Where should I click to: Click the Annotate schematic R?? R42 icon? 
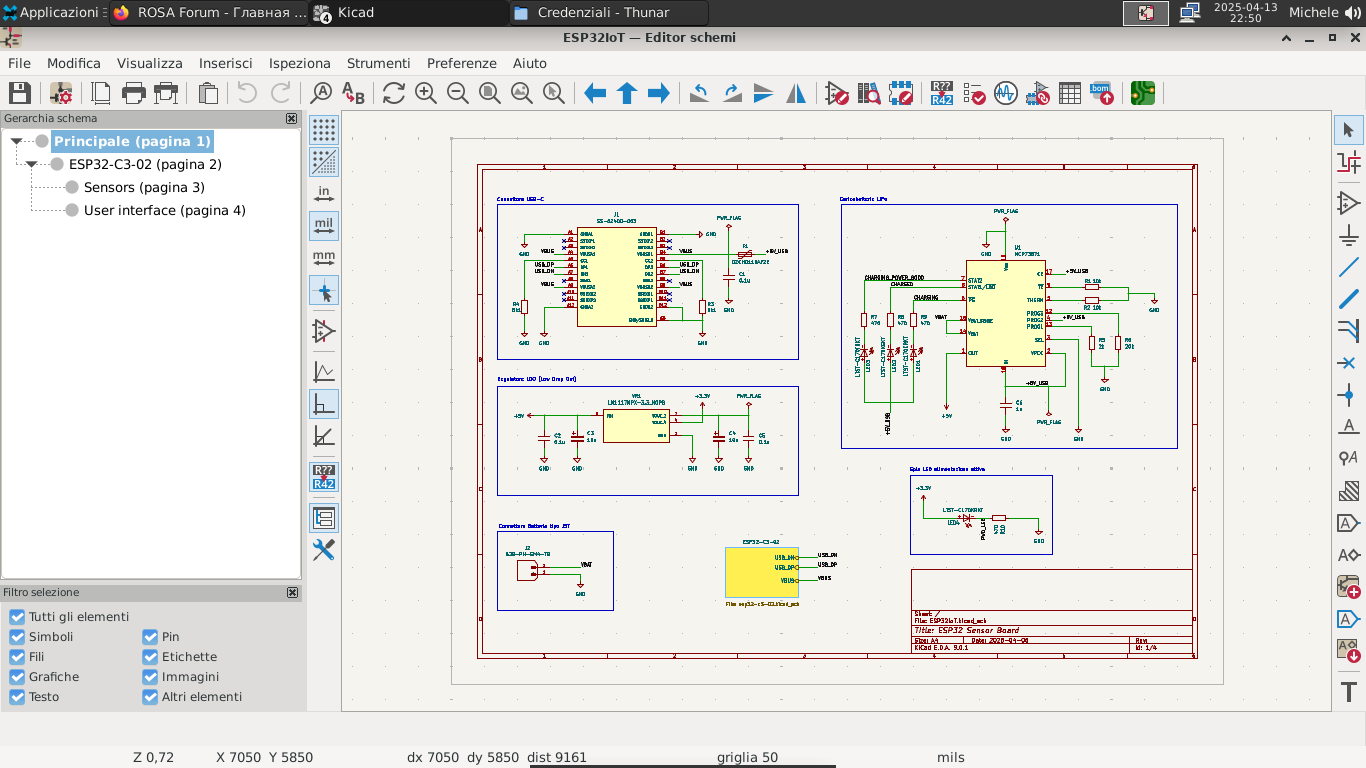[x=941, y=93]
